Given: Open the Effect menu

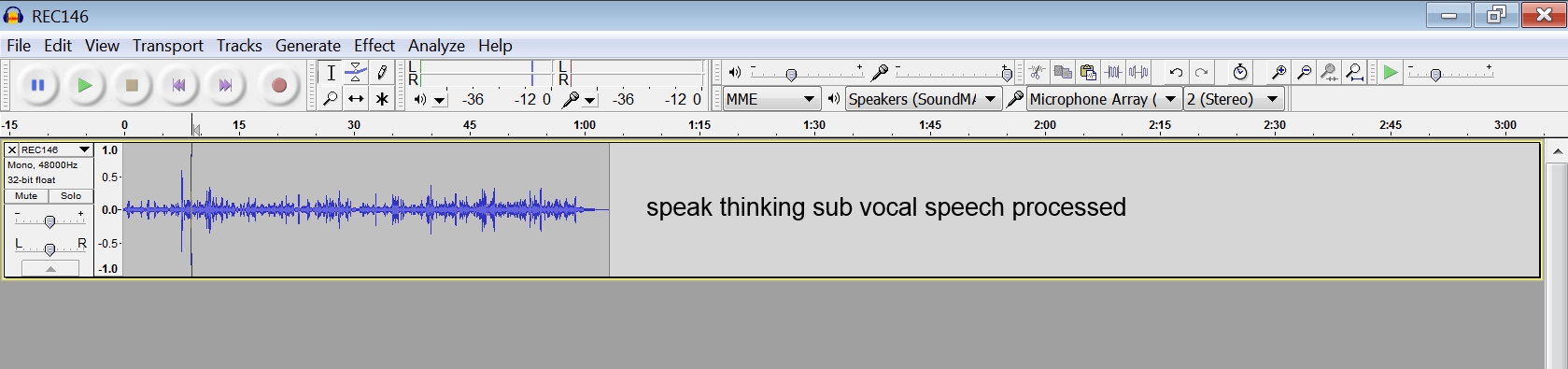Looking at the screenshot, I should tap(374, 45).
